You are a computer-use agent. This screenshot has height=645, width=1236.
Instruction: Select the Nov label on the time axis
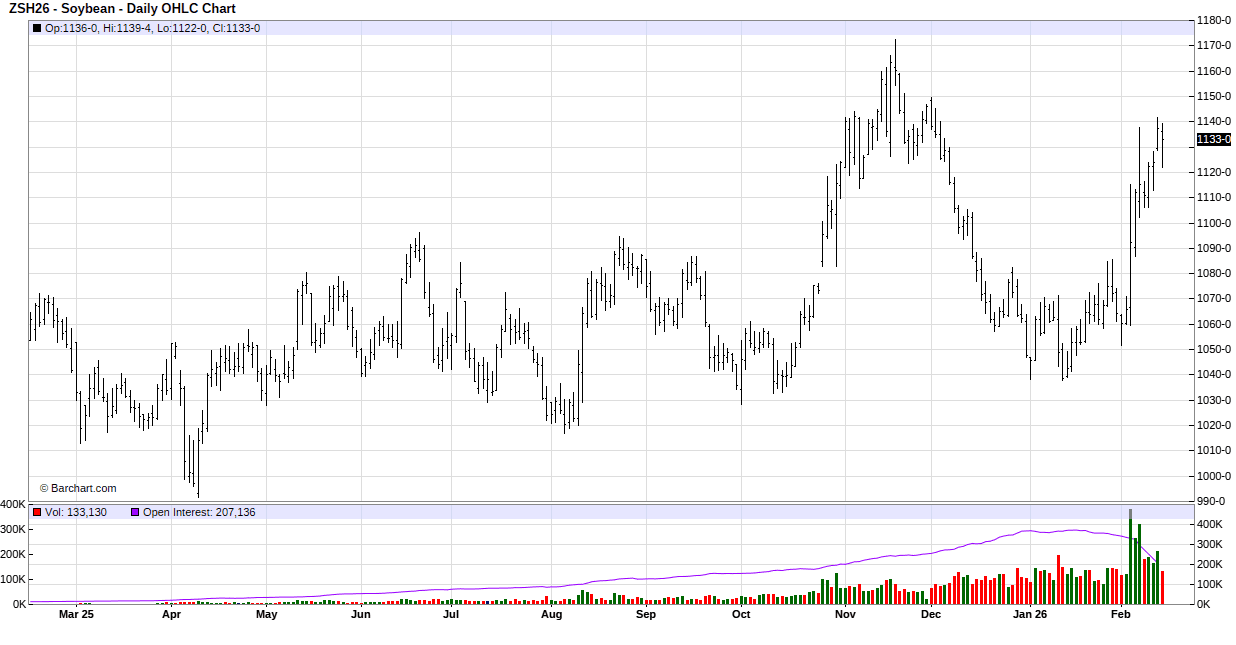pyautogui.click(x=845, y=615)
